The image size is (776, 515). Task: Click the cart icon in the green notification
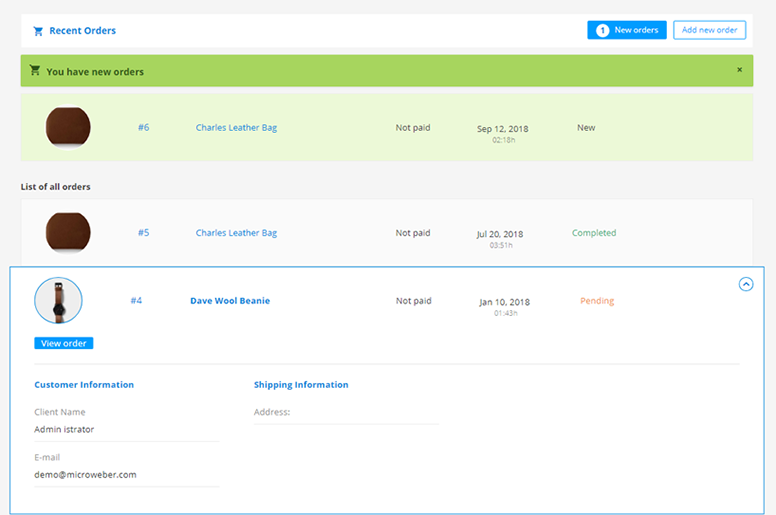(35, 70)
